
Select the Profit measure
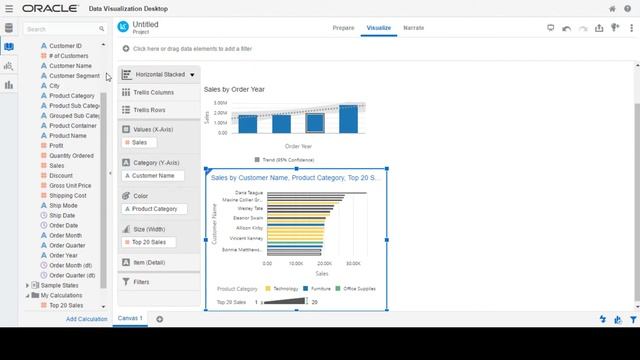[56, 146]
